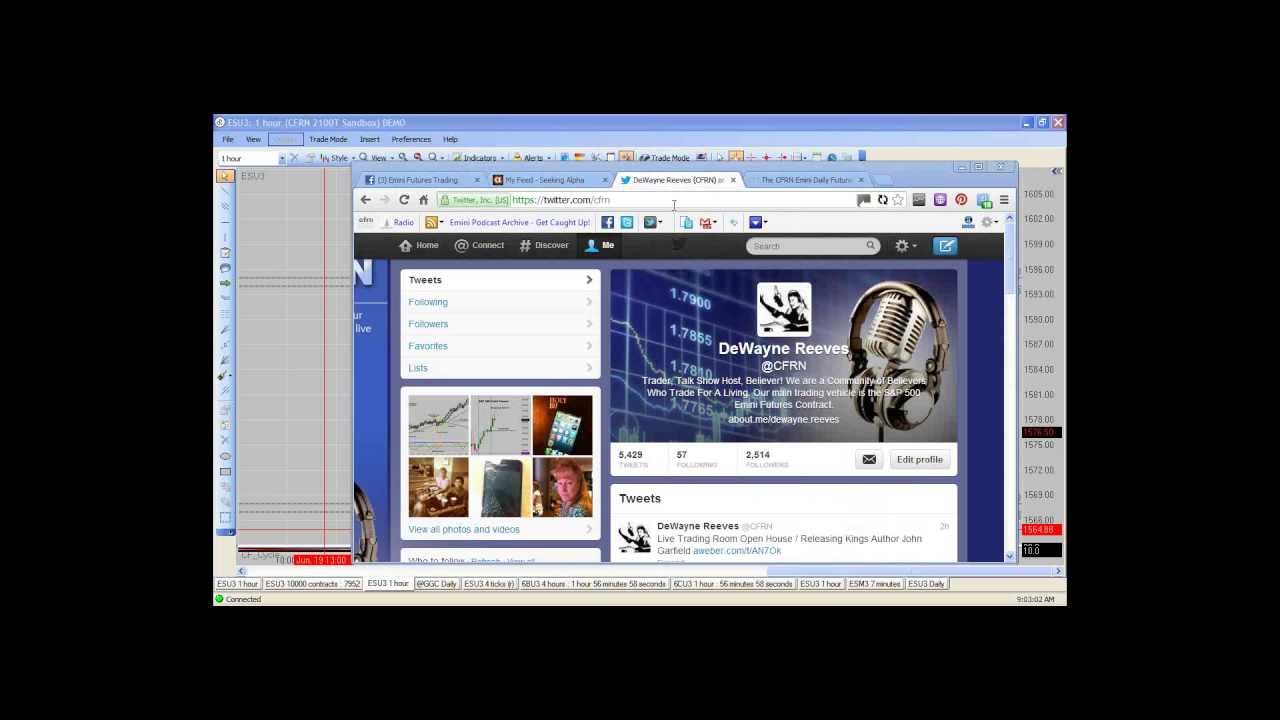1280x720 pixels.
Task: Select the Me profile item
Action: [x=600, y=245]
